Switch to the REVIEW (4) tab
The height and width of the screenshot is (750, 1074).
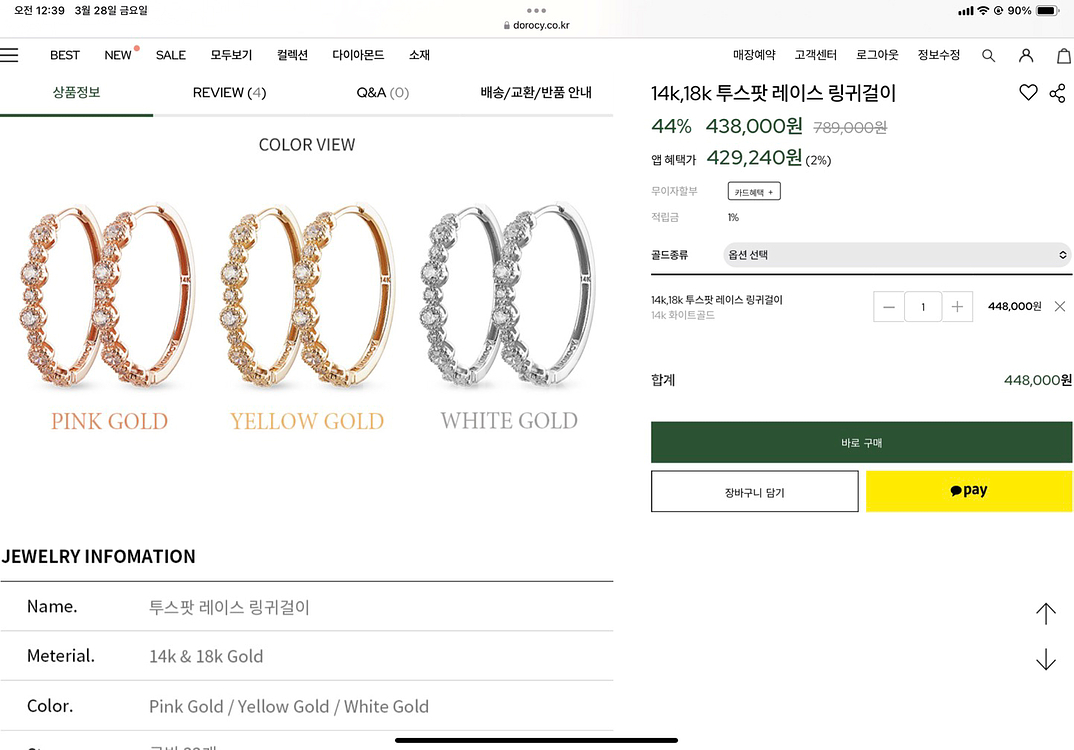pyautogui.click(x=229, y=92)
